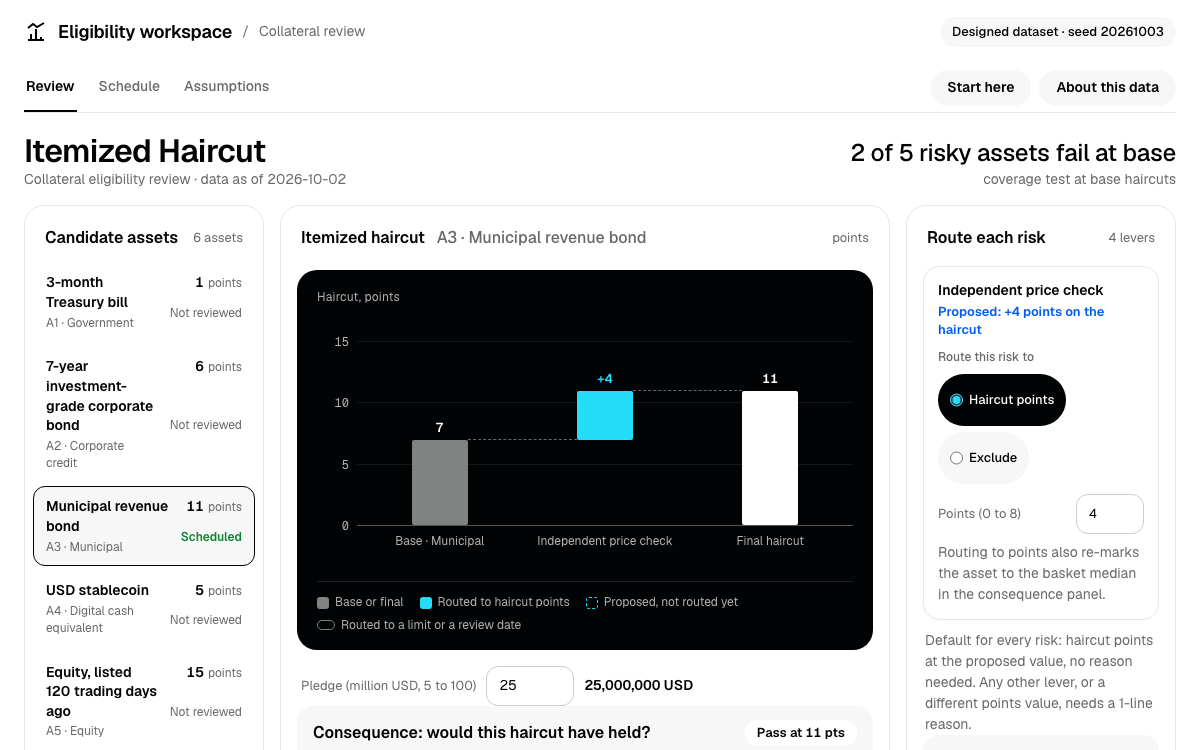Click the green Scheduled status label

(211, 537)
